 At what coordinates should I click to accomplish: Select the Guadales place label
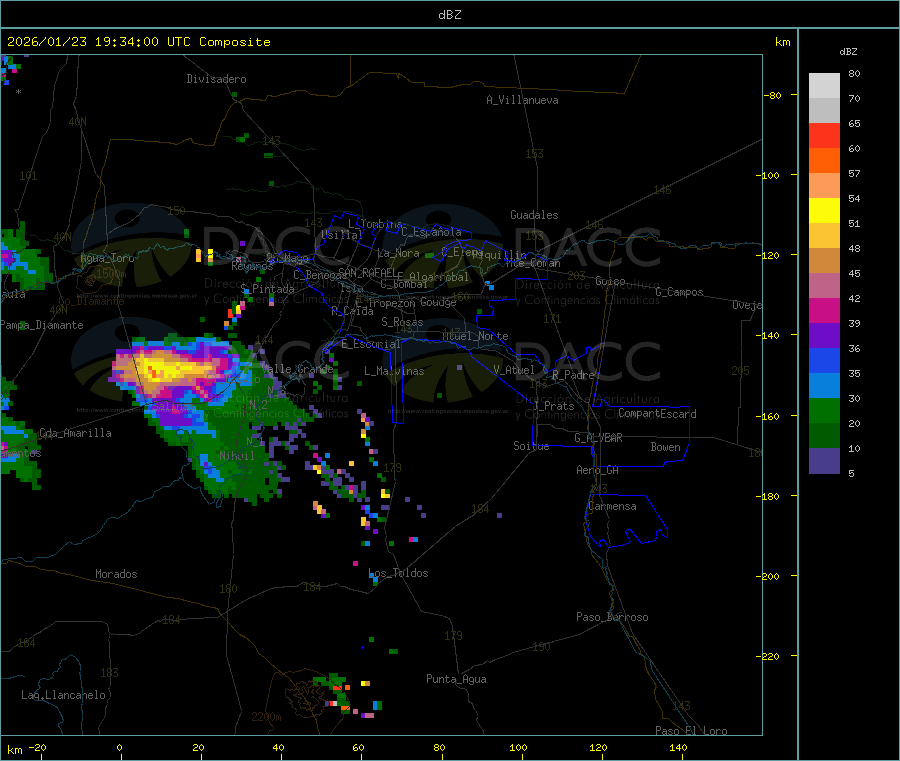(x=534, y=215)
